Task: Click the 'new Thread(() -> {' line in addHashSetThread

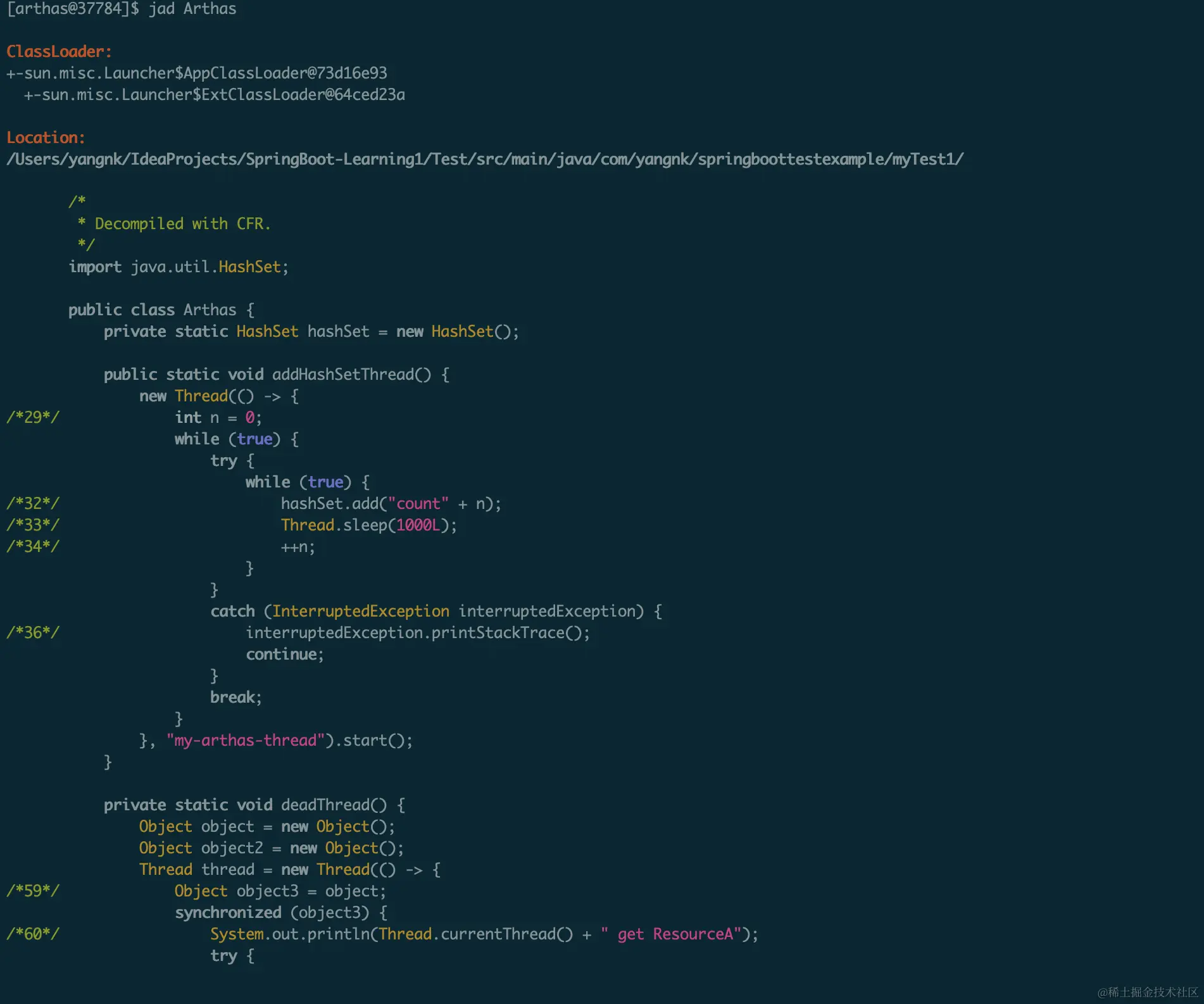Action: click(219, 396)
